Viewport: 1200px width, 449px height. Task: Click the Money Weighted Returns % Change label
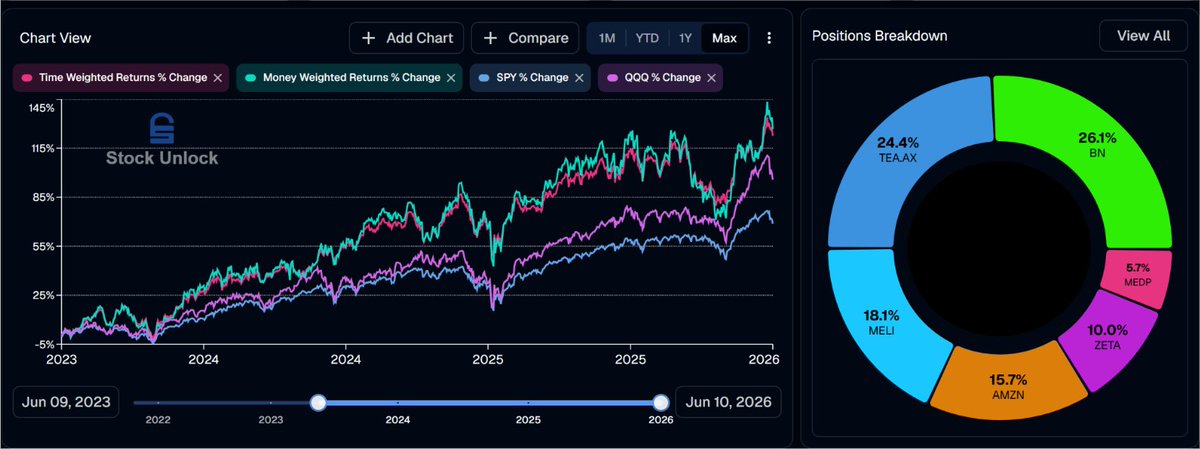point(351,77)
